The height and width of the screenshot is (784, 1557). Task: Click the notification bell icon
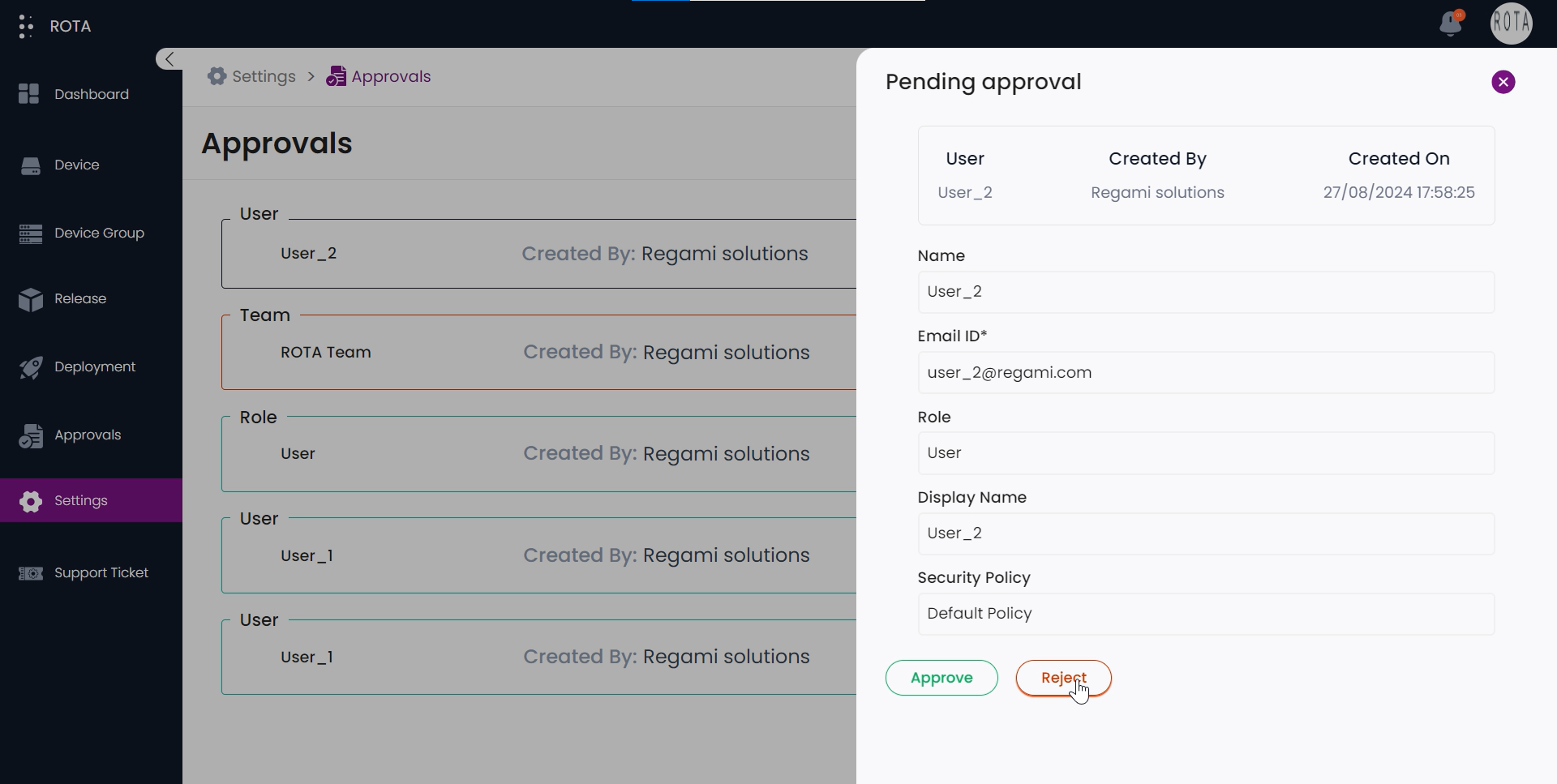click(x=1451, y=24)
